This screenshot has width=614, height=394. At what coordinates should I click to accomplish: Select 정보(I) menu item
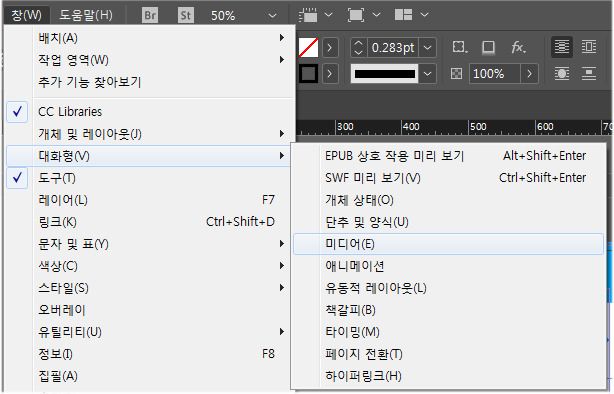click(150, 354)
